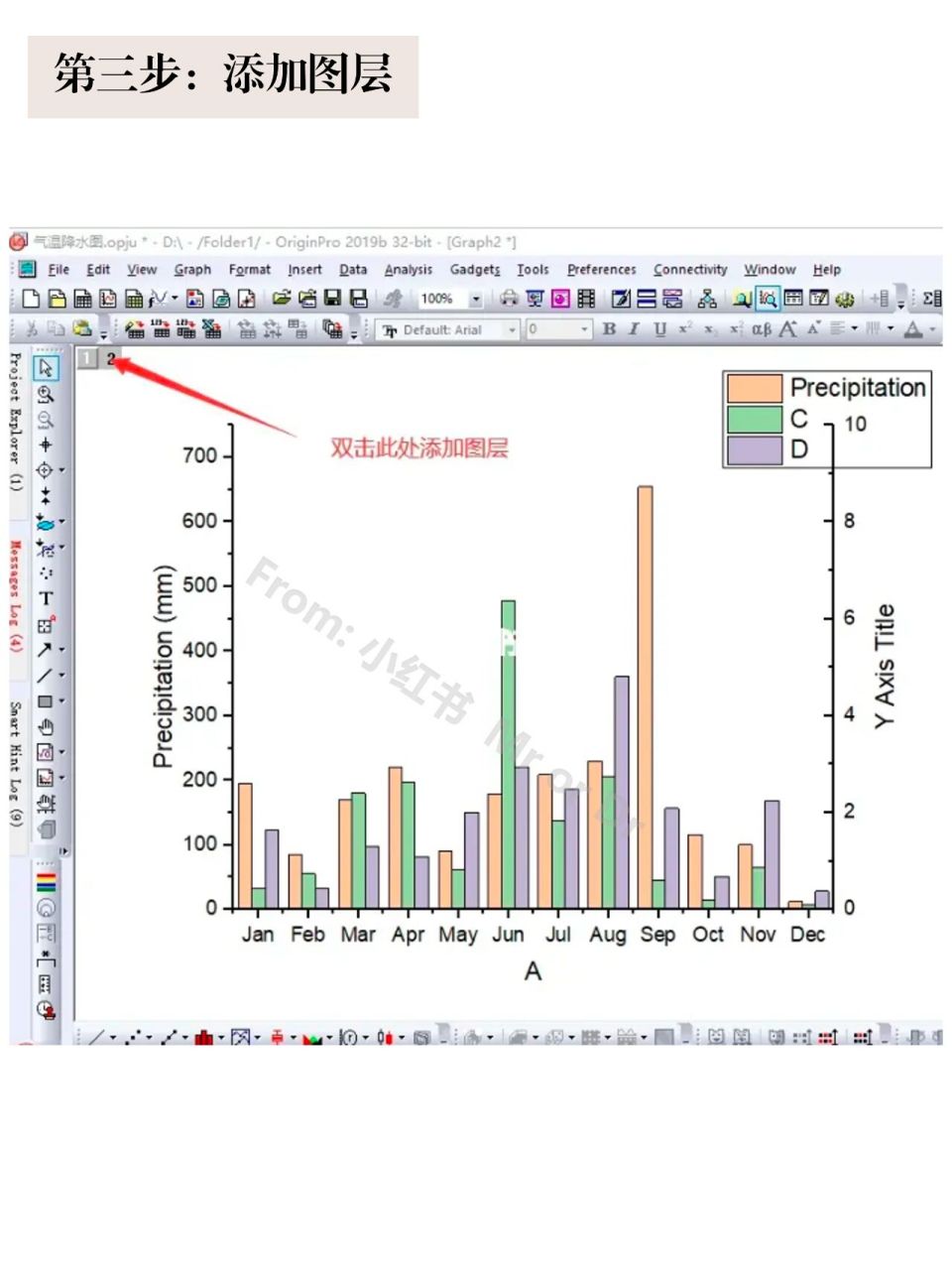
Task: Click the Print icon in the toolbar
Action: pyautogui.click(x=509, y=299)
